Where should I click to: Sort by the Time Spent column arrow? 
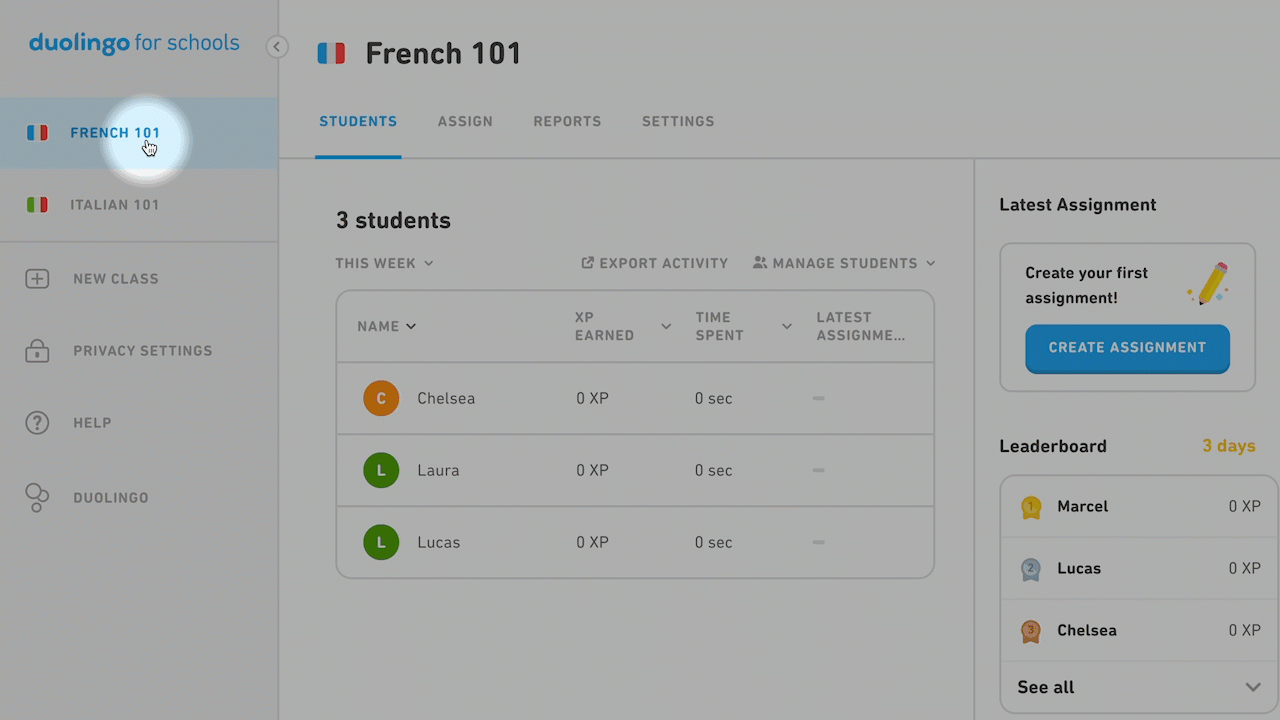(x=787, y=327)
